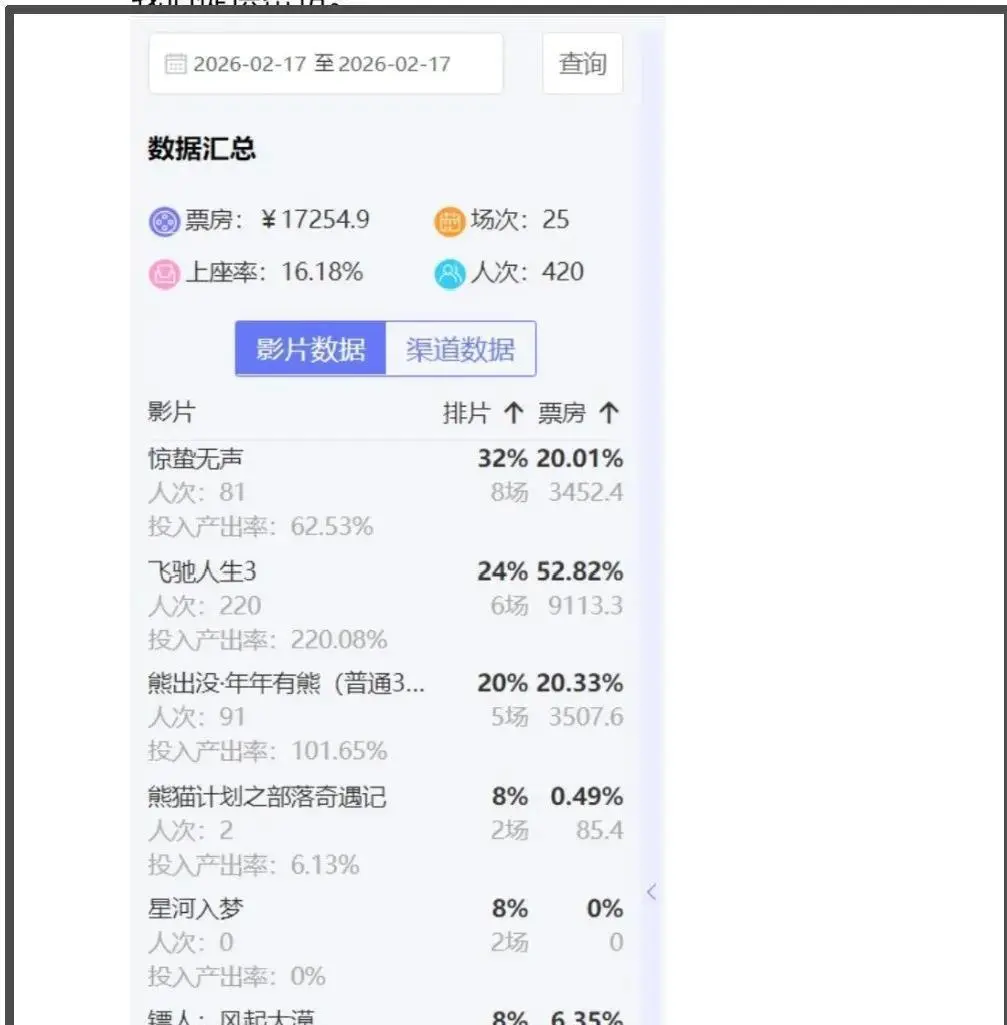The image size is (1007, 1025).
Task: Select the 飞驰人生3 film entry
Action: click(x=203, y=572)
